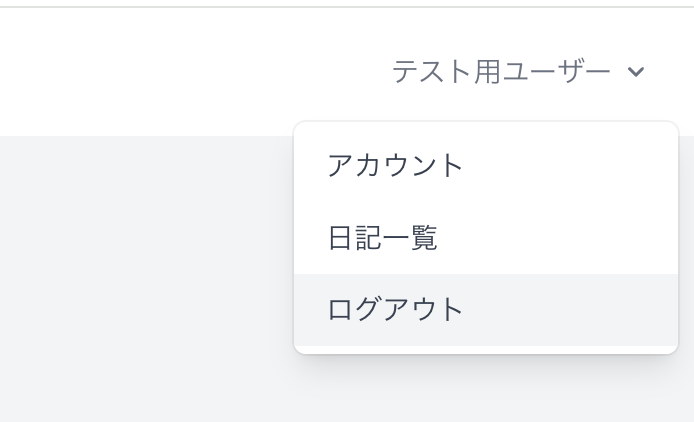
Task: Click the テスト用ユーザー username label
Action: pos(501,72)
